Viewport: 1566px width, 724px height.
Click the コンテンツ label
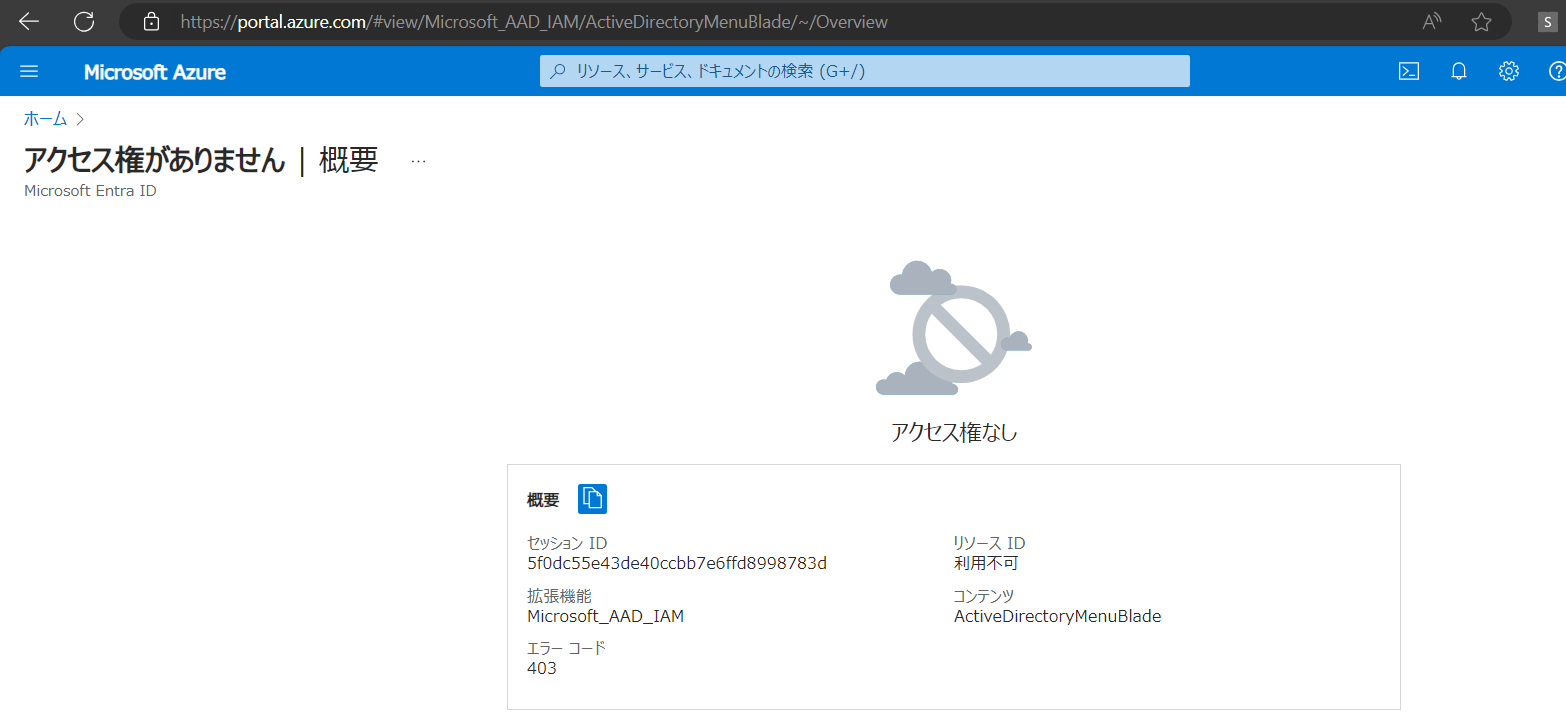click(x=984, y=596)
